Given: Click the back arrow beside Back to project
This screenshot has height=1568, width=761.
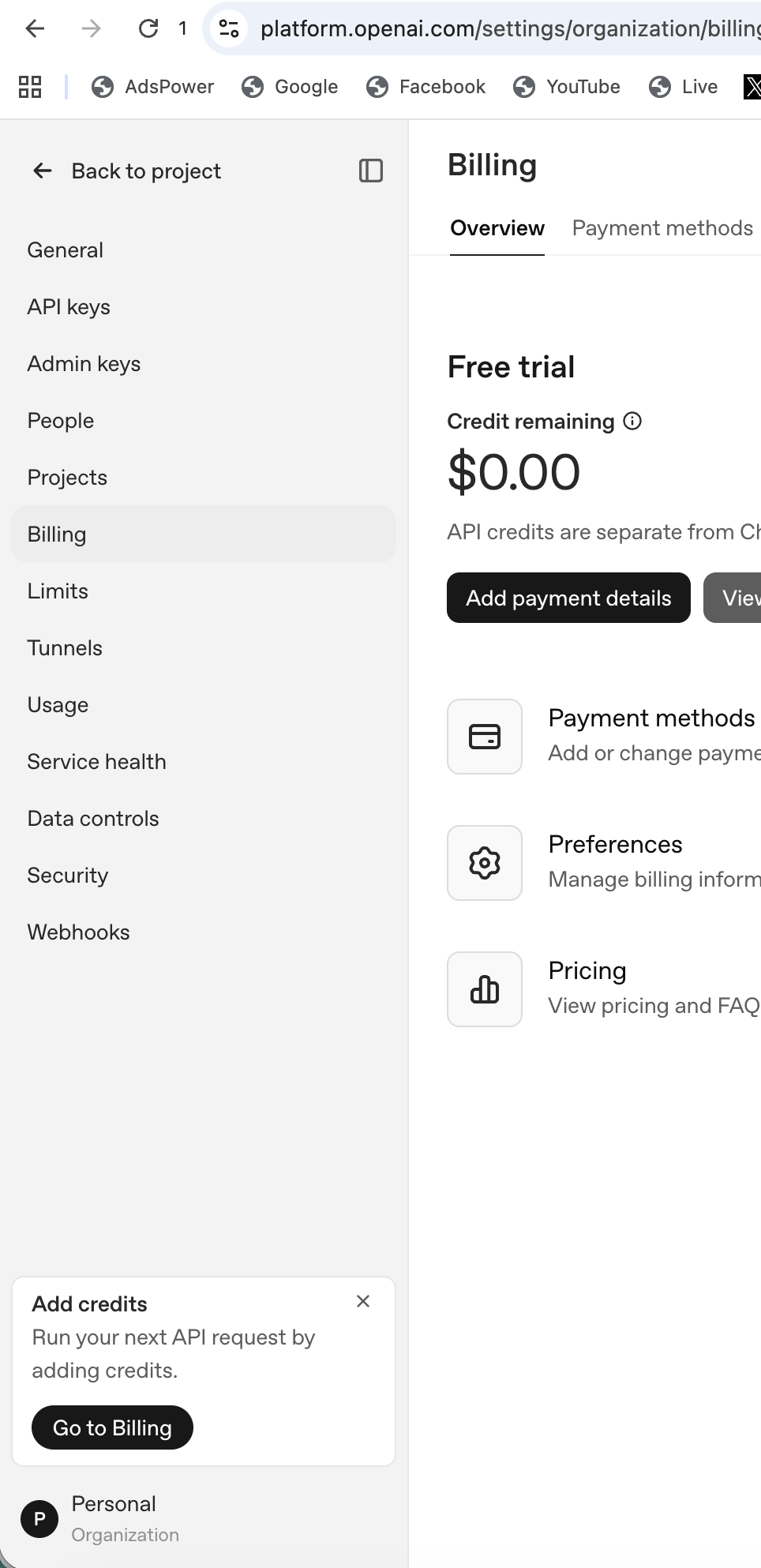Looking at the screenshot, I should click(43, 171).
